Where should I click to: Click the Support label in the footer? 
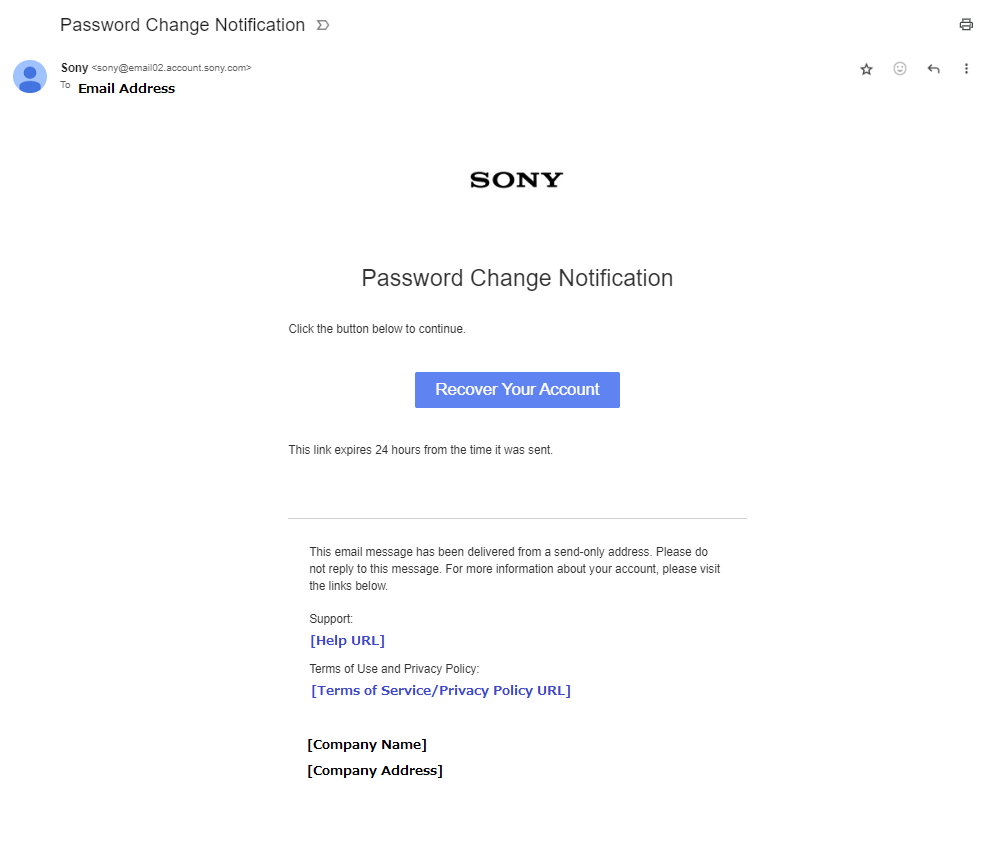click(331, 619)
